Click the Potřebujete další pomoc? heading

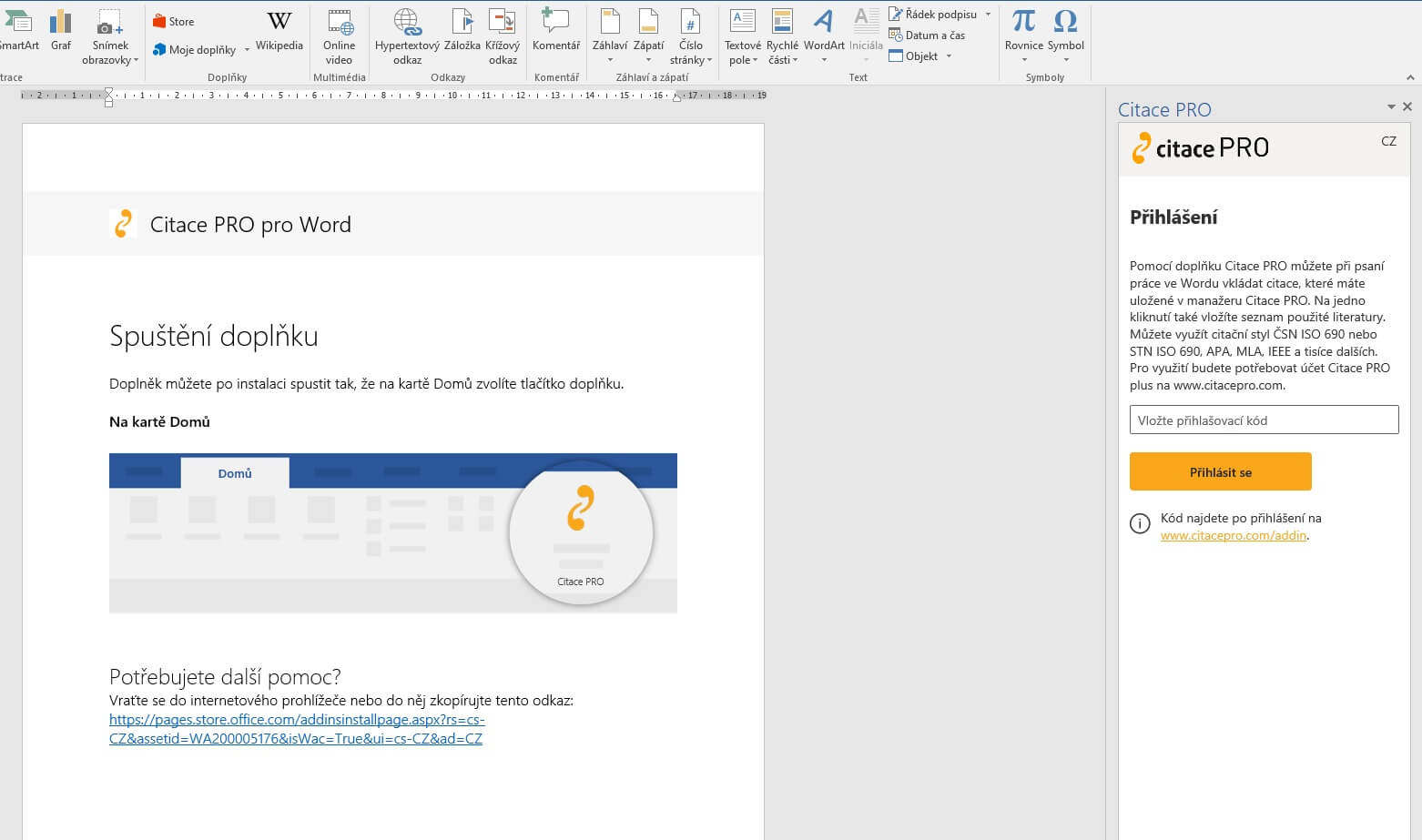[x=225, y=677]
